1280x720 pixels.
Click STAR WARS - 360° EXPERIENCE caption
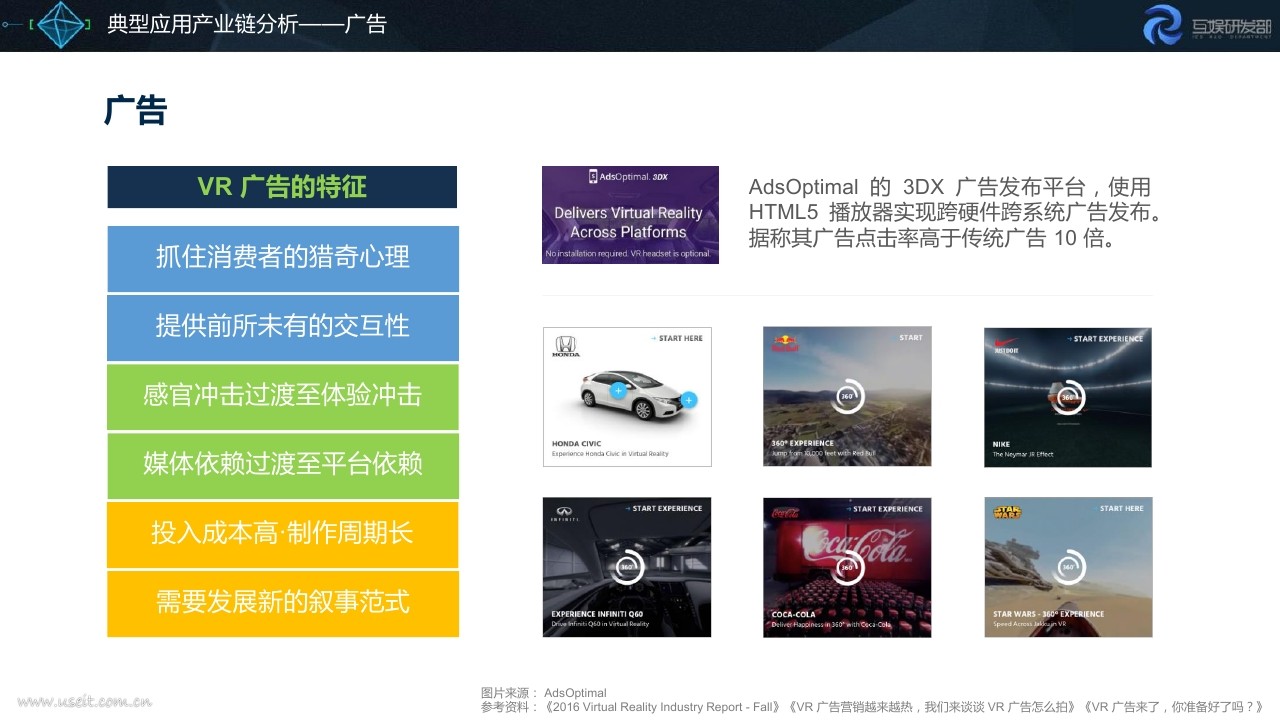1048,614
